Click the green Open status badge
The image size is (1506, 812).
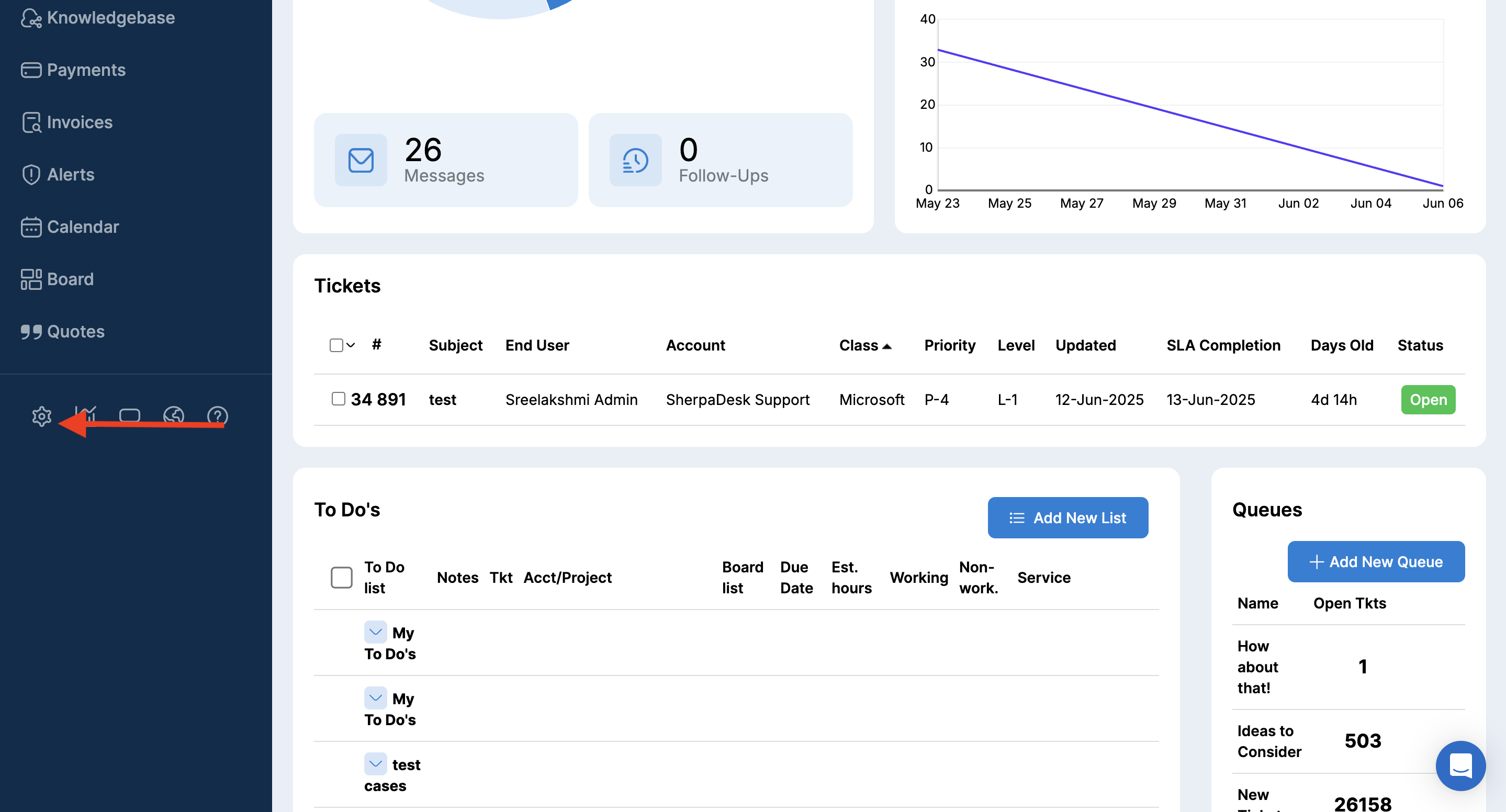pos(1428,399)
